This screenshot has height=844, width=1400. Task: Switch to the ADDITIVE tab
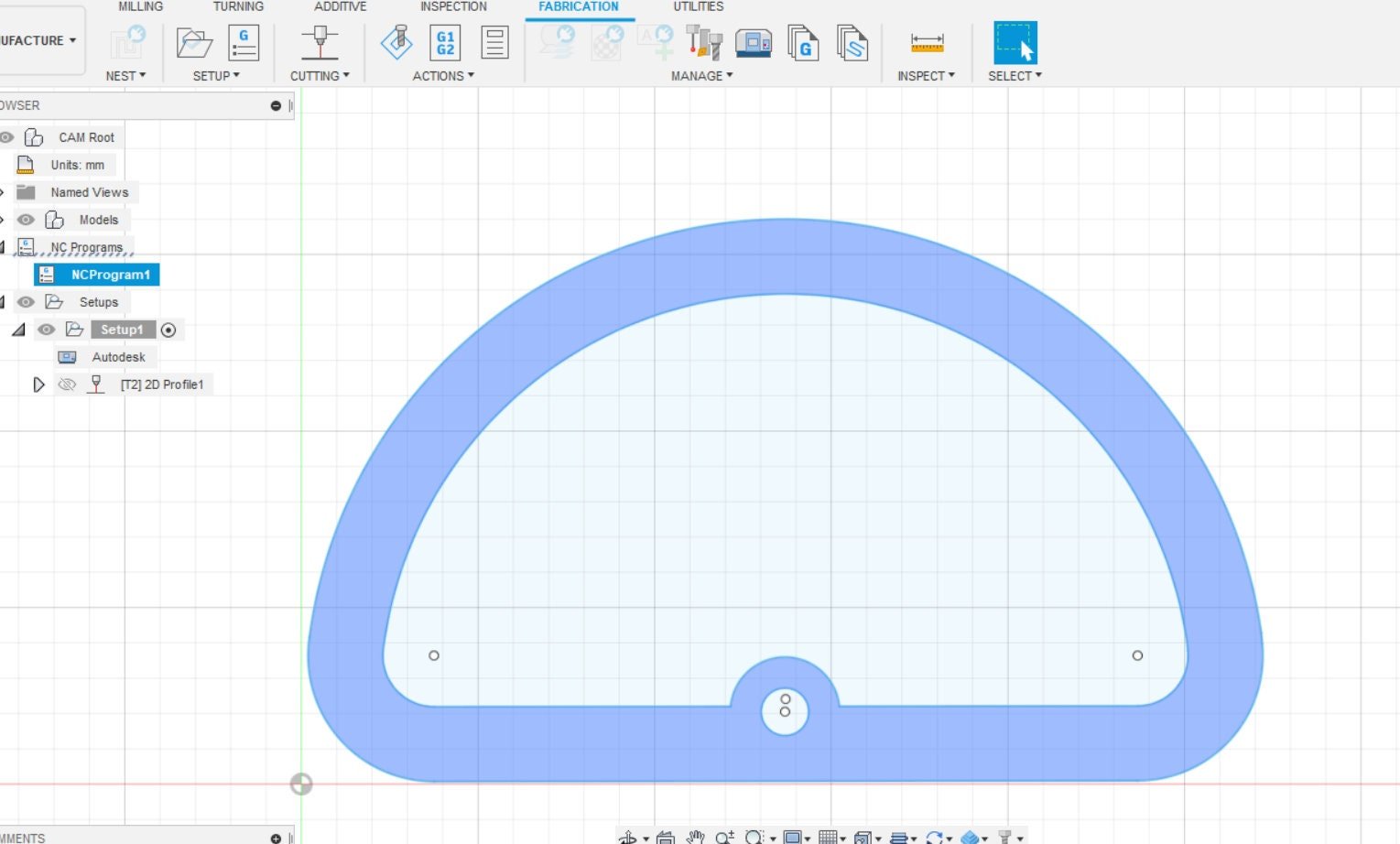pyautogui.click(x=340, y=6)
